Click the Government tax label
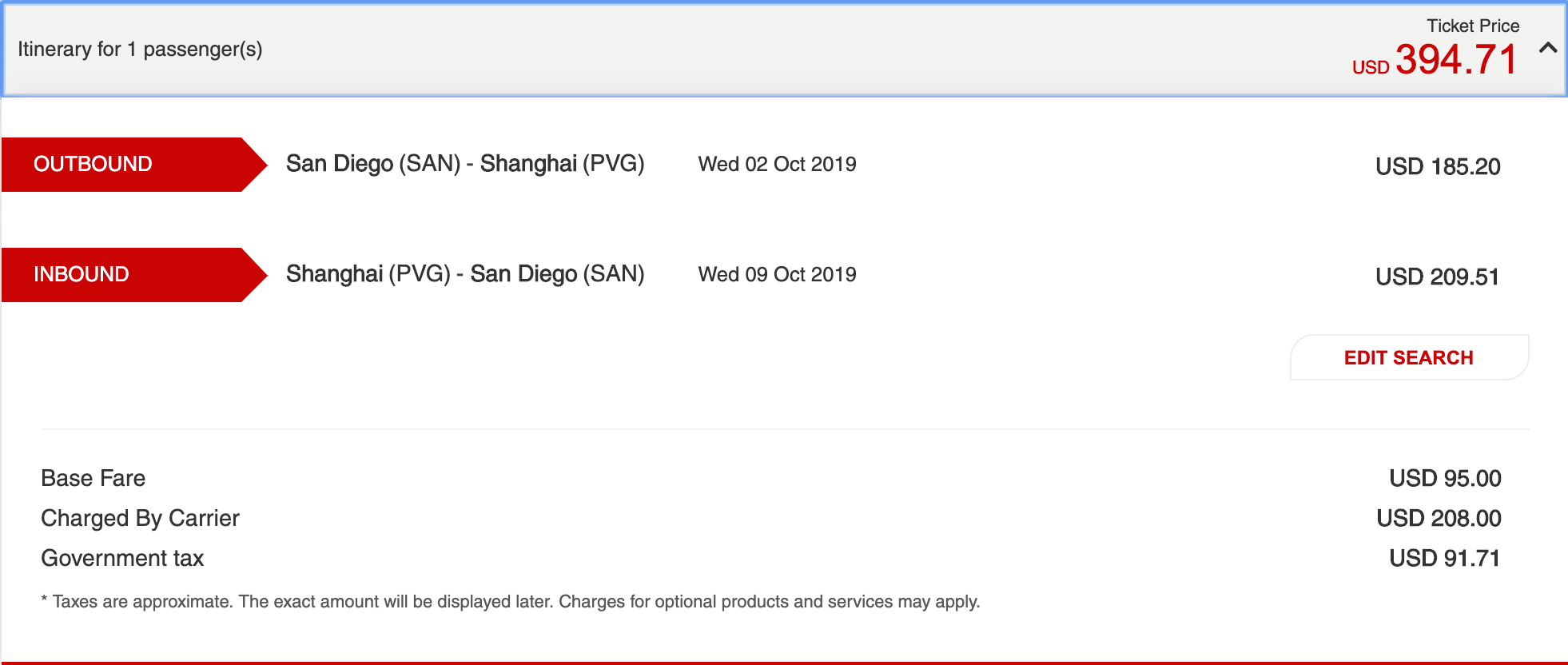This screenshot has width=1568, height=665. 122,558
